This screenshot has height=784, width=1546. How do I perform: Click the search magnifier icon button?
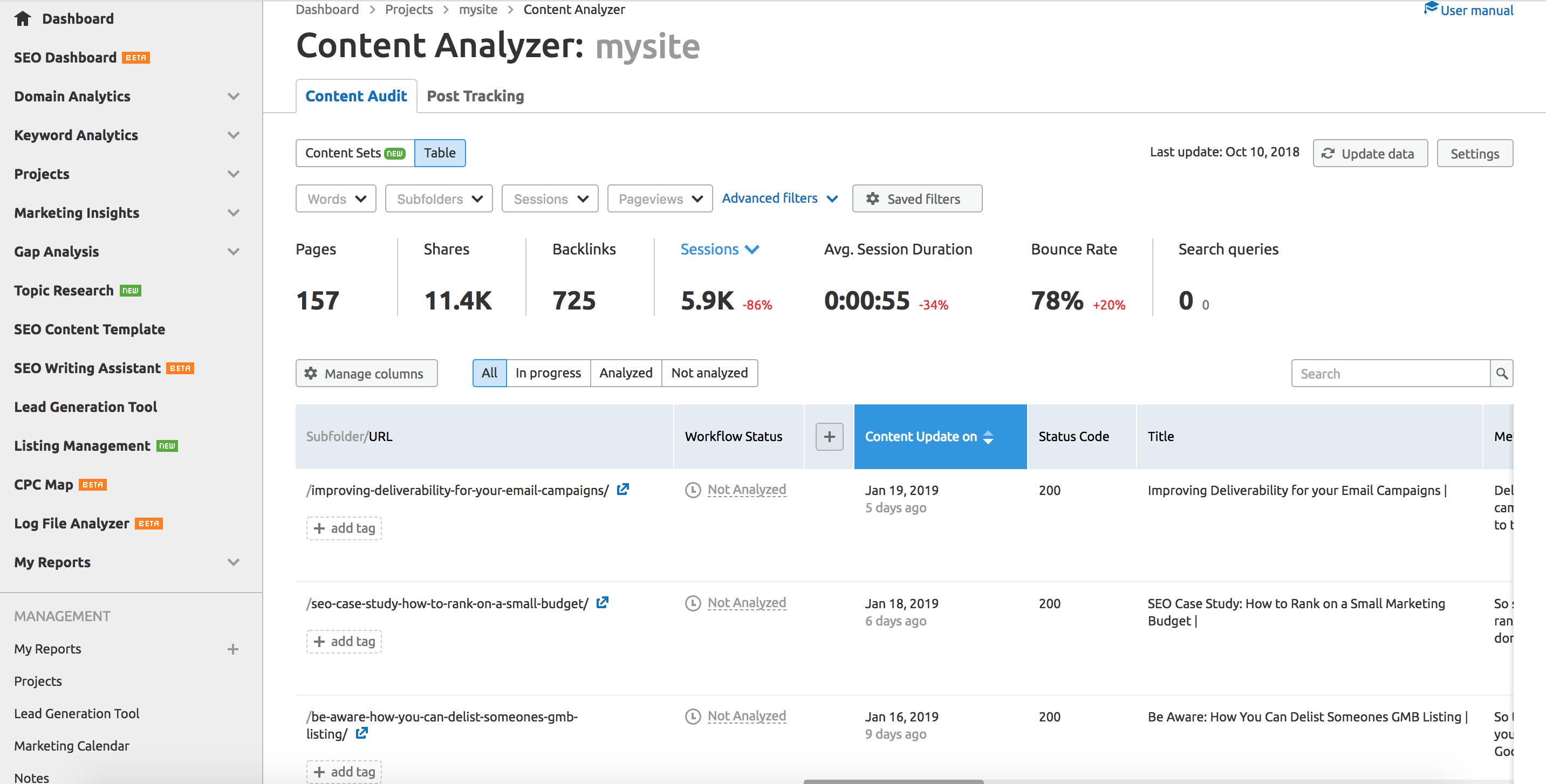(x=1501, y=374)
